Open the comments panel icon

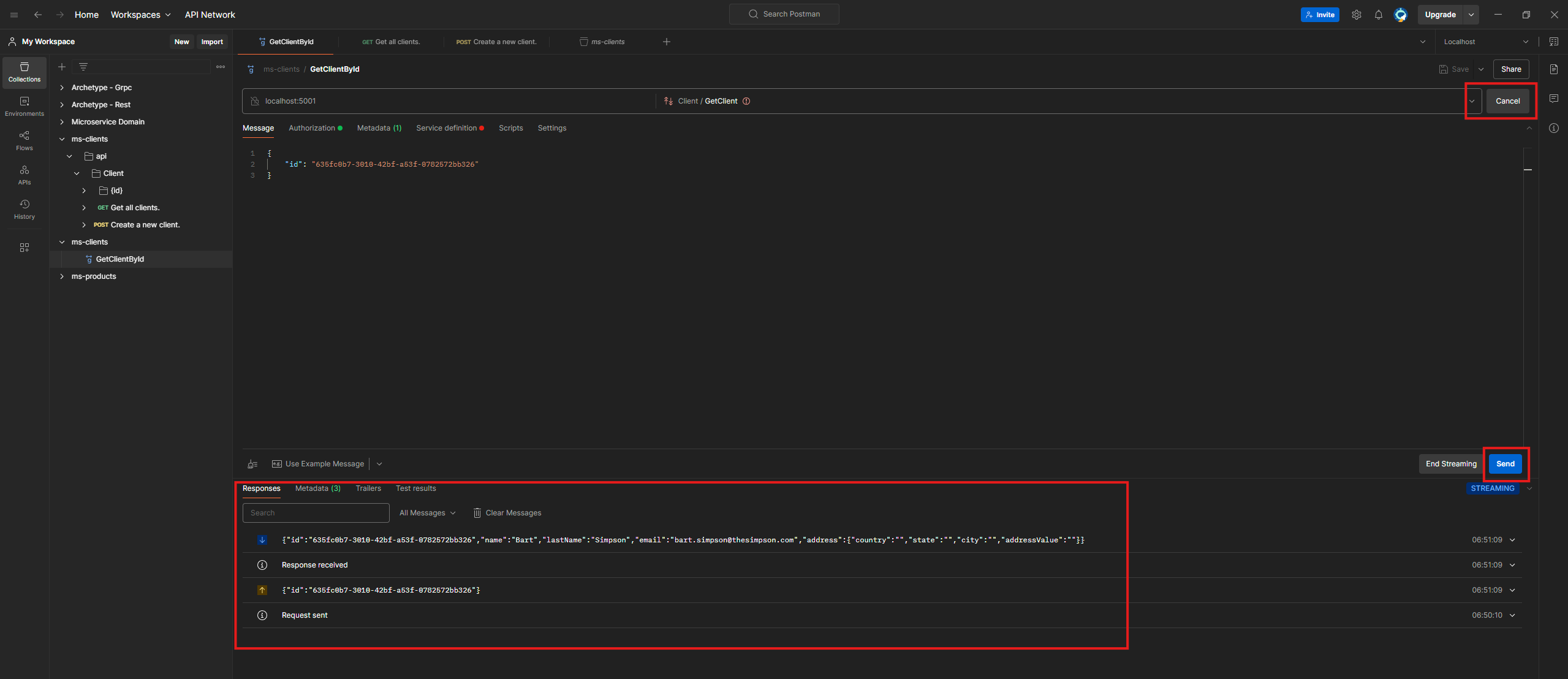coord(1554,99)
